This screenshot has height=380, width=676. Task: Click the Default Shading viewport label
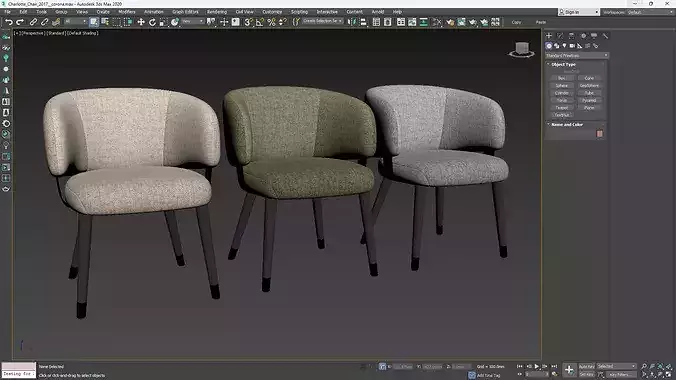click(x=83, y=33)
